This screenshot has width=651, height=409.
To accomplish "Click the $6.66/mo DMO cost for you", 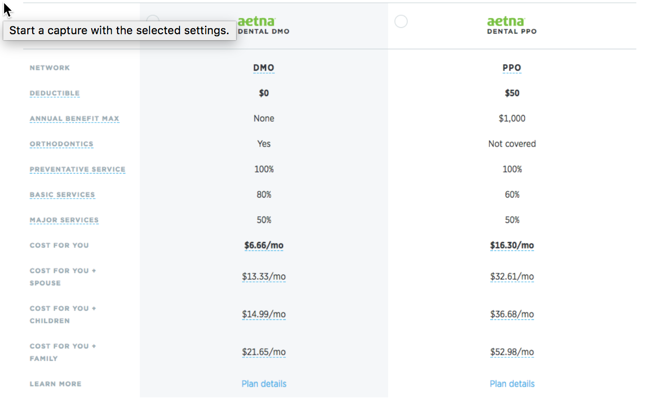I will (x=264, y=245).
